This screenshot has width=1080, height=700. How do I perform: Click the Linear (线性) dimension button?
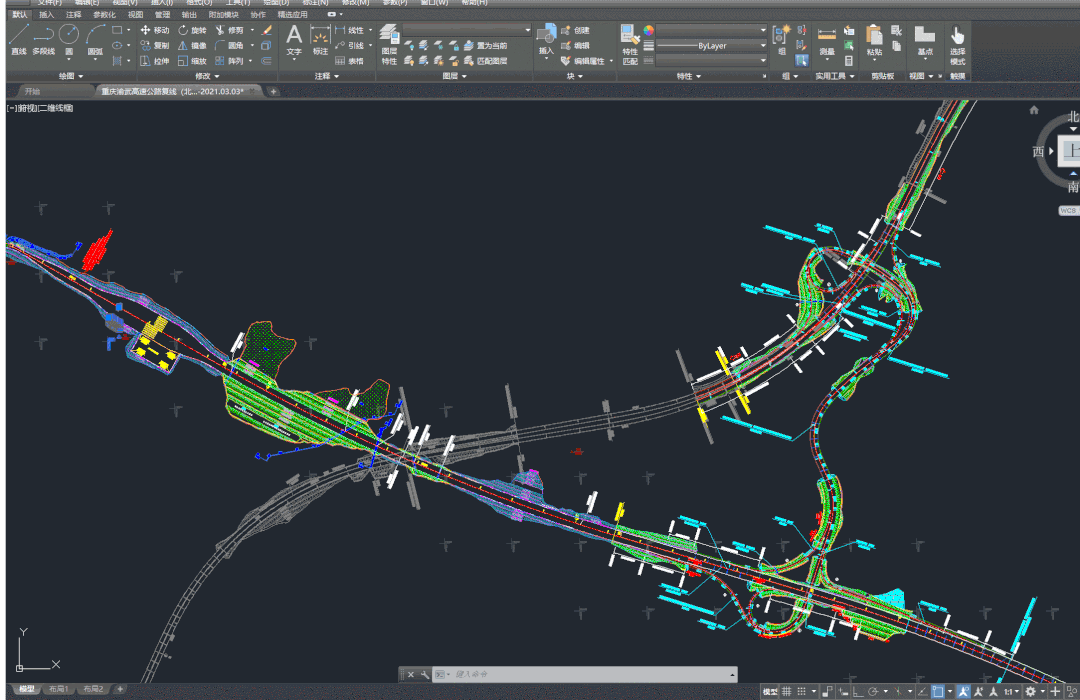tap(349, 30)
